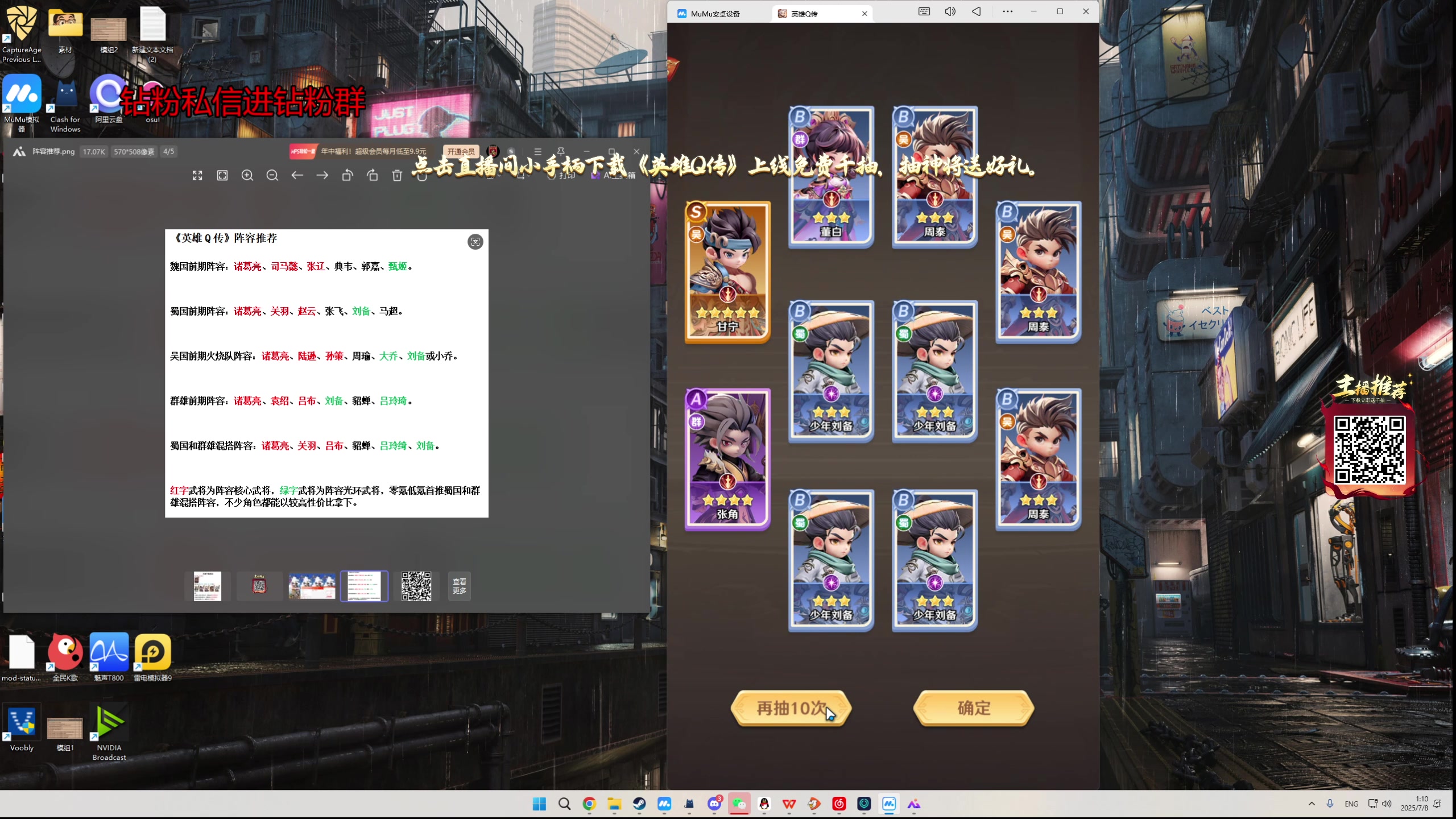The image size is (1456, 819).
Task: Open Discord from the taskbar
Action: pyautogui.click(x=714, y=804)
